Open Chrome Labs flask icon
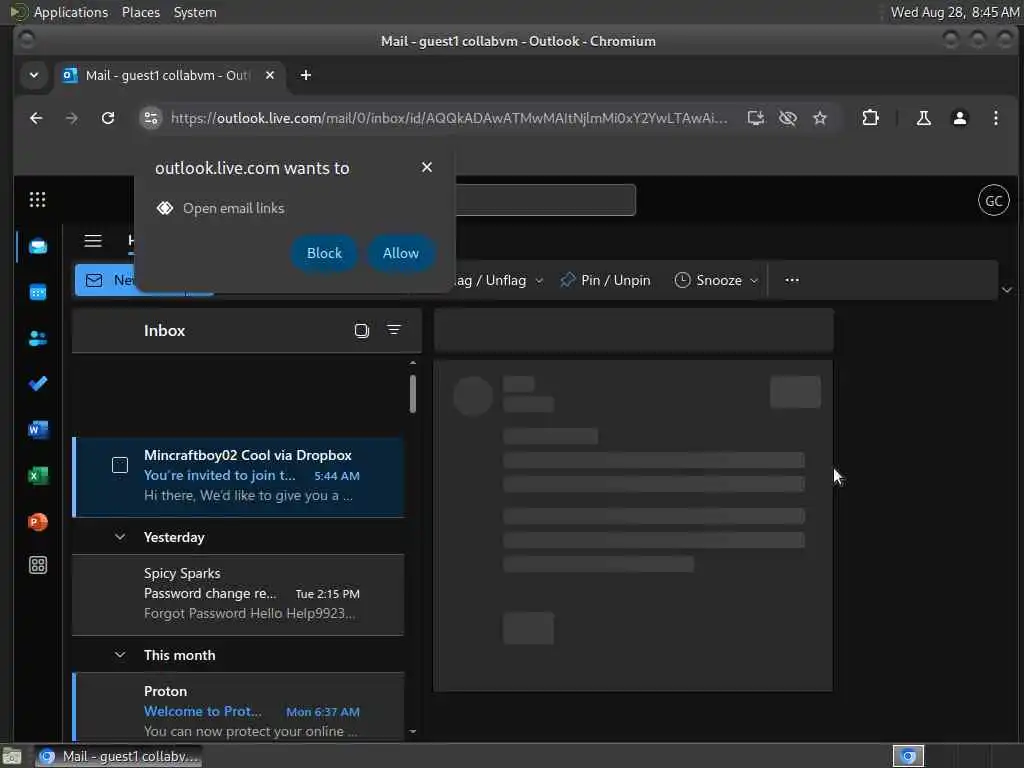 click(923, 118)
